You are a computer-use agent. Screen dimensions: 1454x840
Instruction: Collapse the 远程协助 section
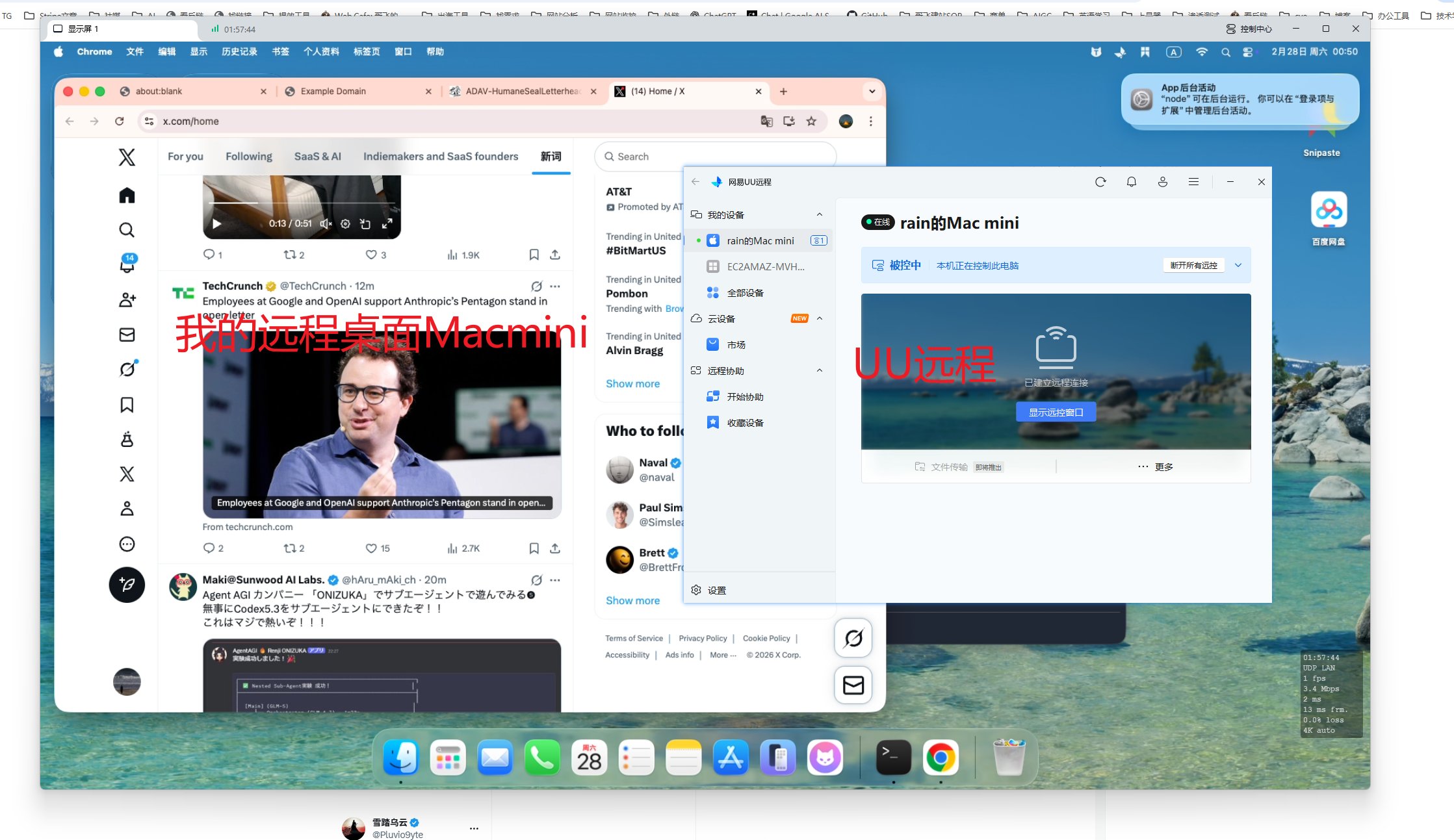[x=819, y=371]
